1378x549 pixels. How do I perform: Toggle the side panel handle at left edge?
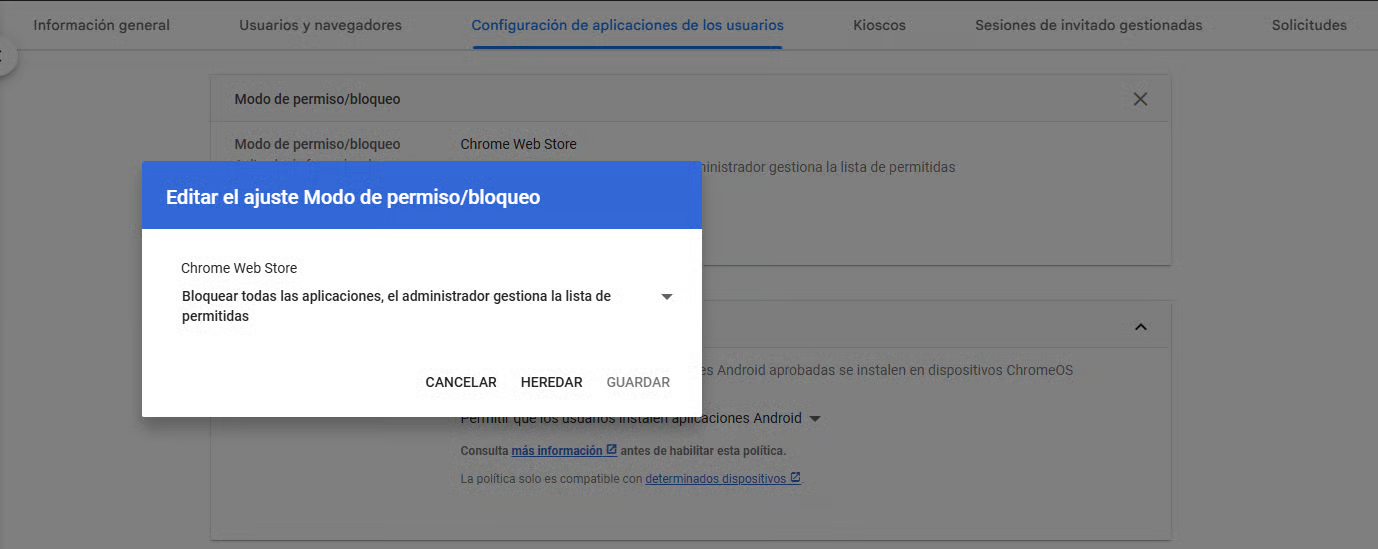[x=5, y=56]
